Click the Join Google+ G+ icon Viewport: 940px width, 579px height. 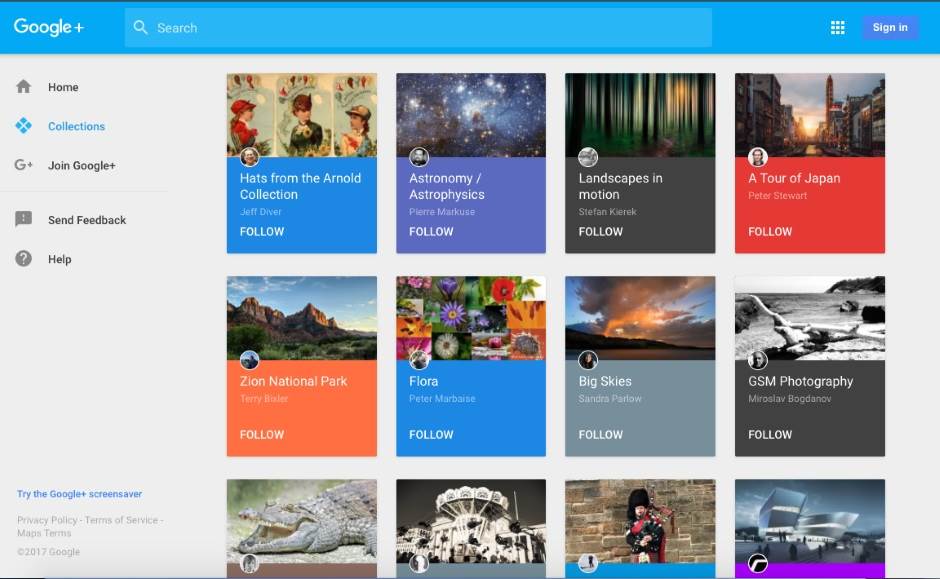point(24,165)
